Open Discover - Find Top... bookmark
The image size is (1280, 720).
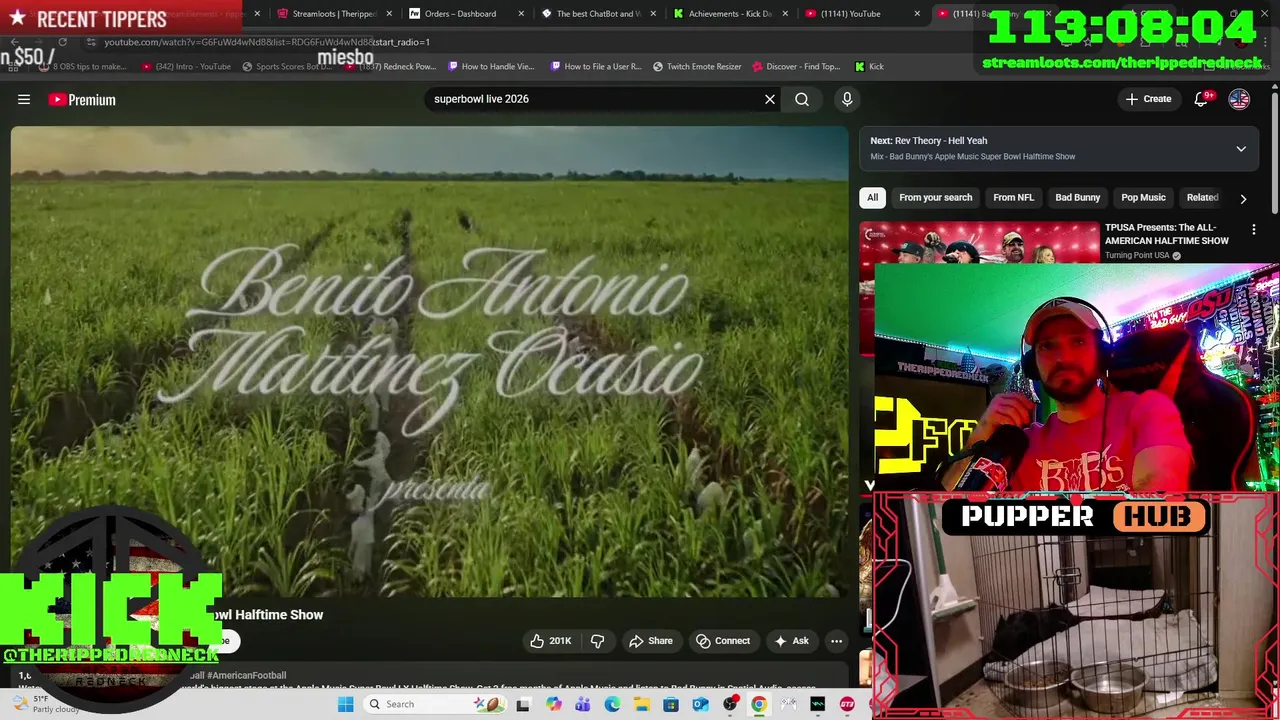[796, 66]
